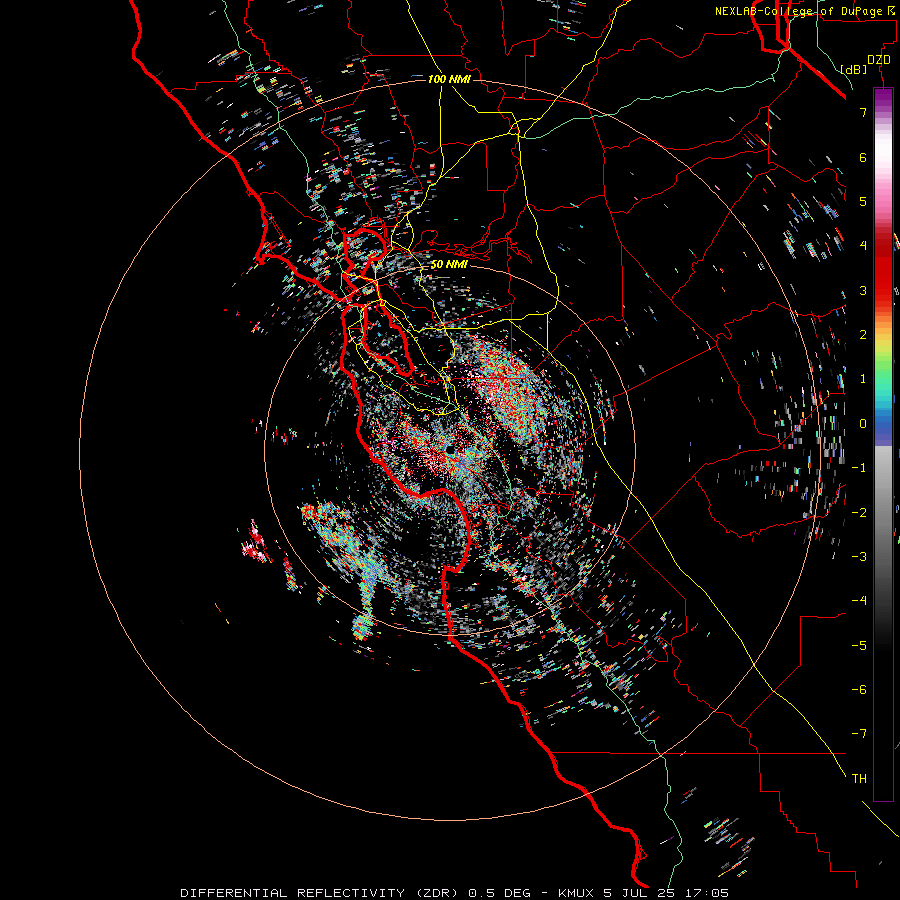The width and height of the screenshot is (900, 900).
Task: Select the "-6" value on the dB scale
Action: 859,690
